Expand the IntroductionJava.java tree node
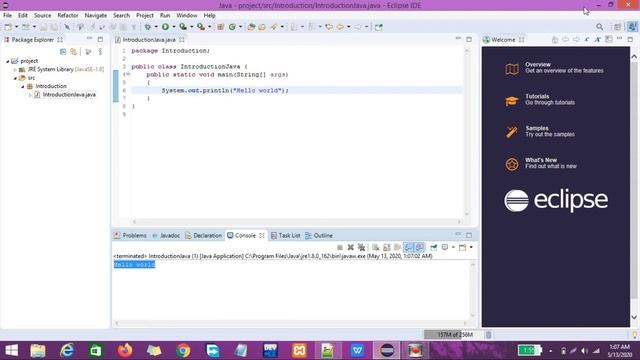 (30, 95)
